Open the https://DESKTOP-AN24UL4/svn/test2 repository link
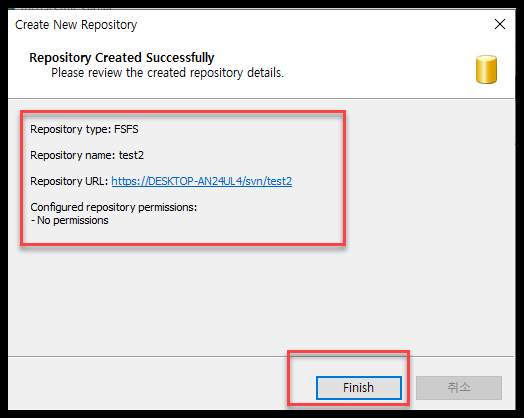 click(x=202, y=181)
